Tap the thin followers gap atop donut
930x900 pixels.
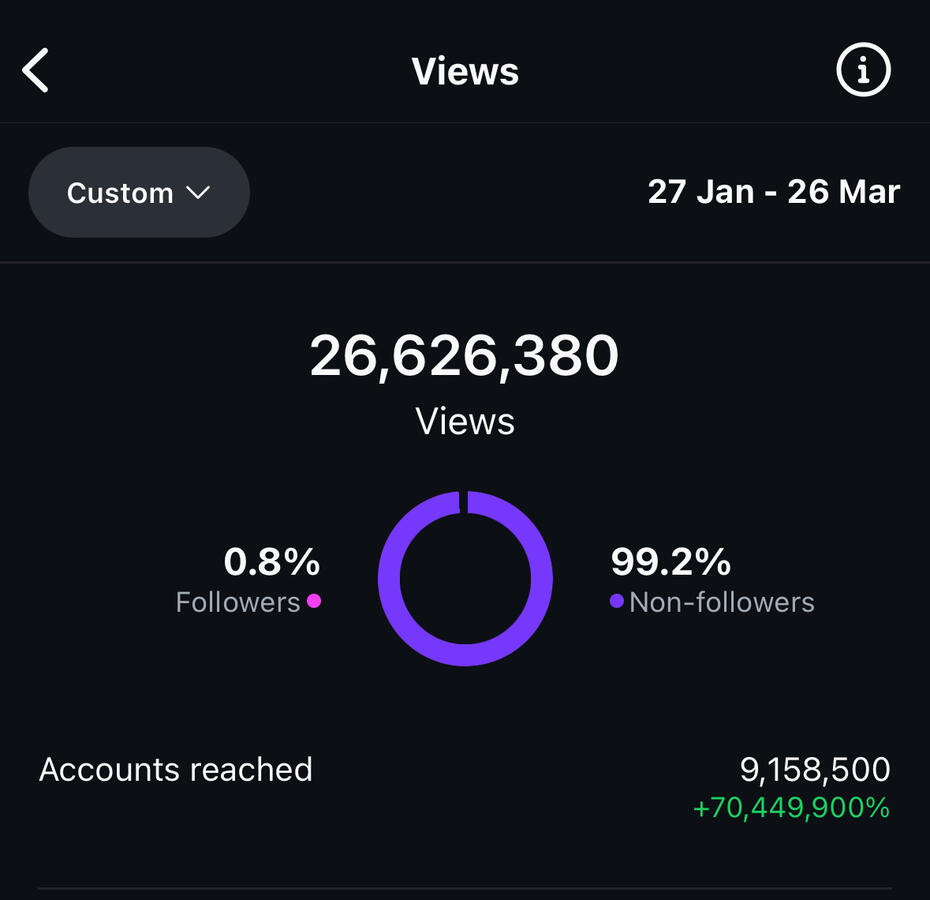click(x=463, y=502)
